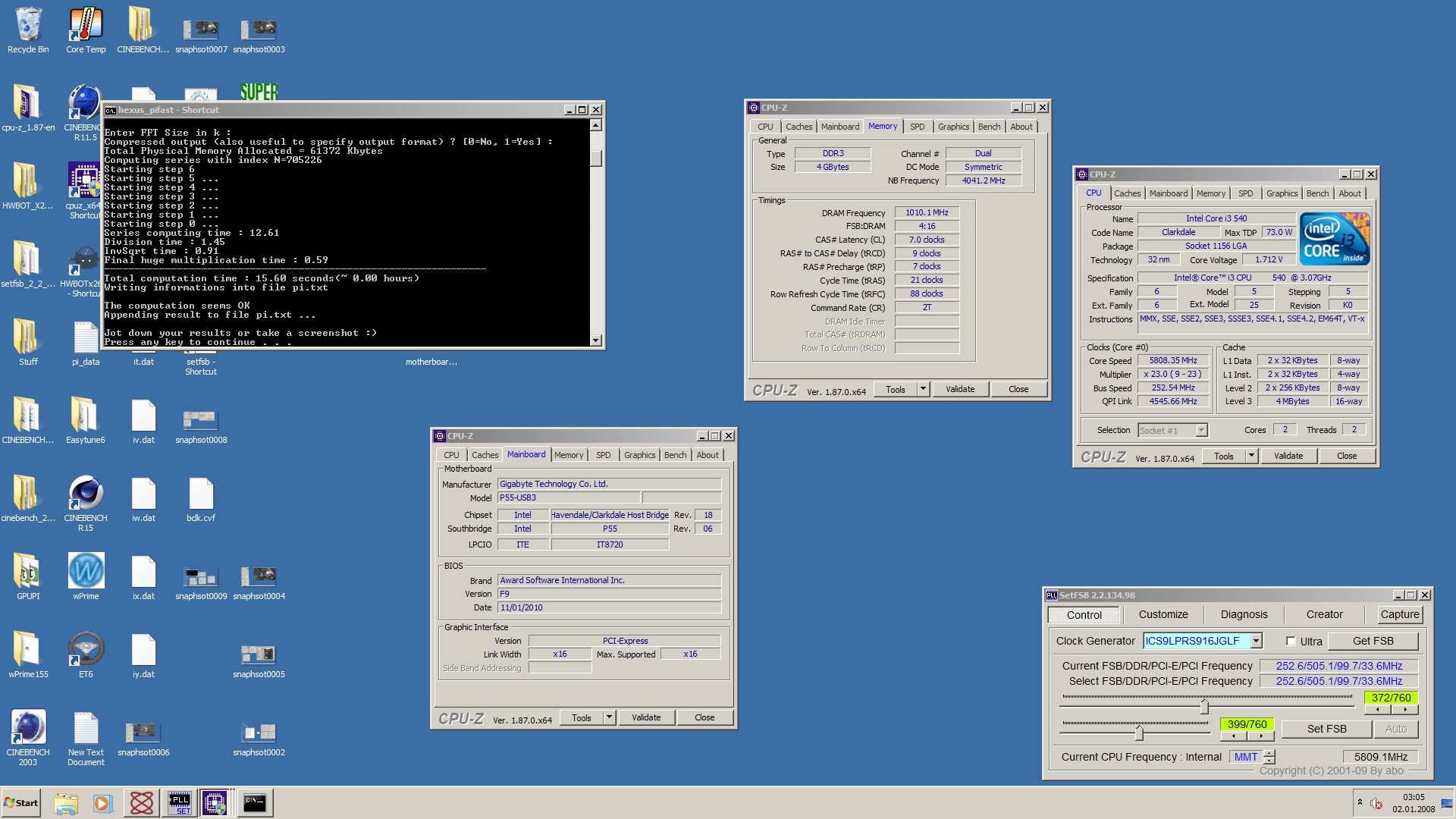Expand the Tools dropdown arrow in Memory CPU-Z

click(x=923, y=389)
